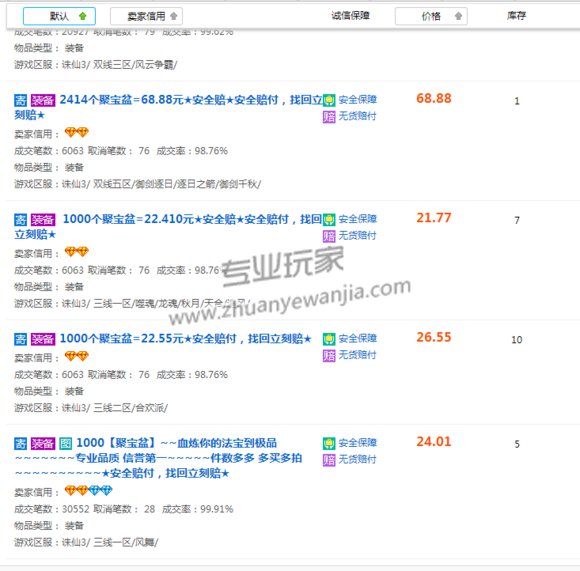This screenshot has width=580, height=571.
Task: Click the 价格 sort arrow icon
Action: [458, 16]
